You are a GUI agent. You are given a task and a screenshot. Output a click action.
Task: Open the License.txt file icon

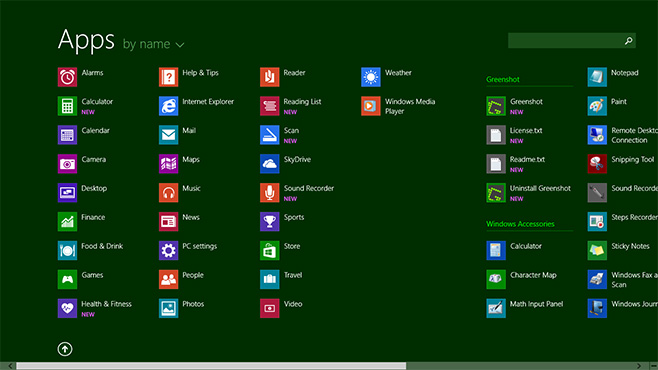click(x=496, y=135)
